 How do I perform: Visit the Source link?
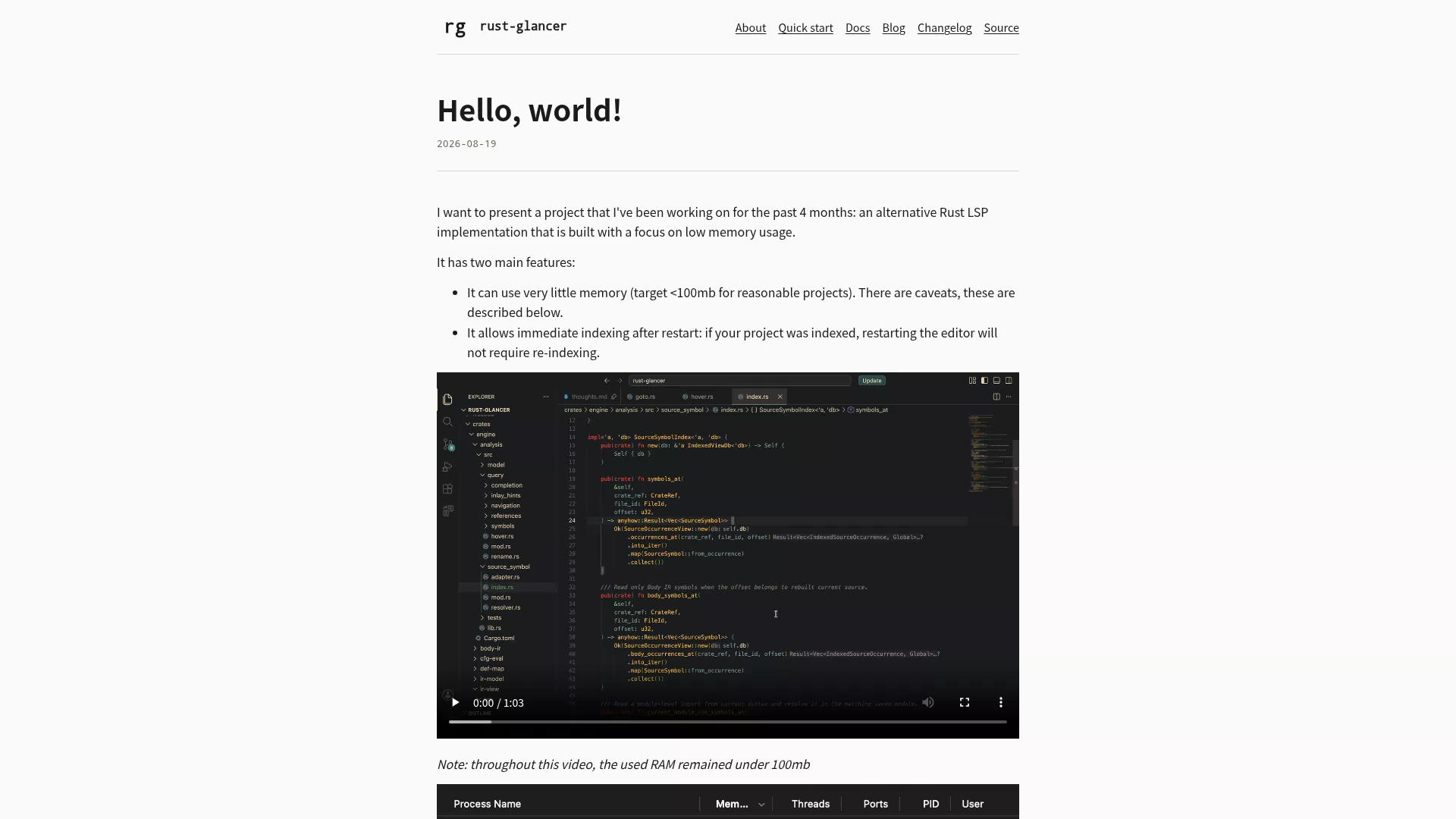[x=1001, y=28]
